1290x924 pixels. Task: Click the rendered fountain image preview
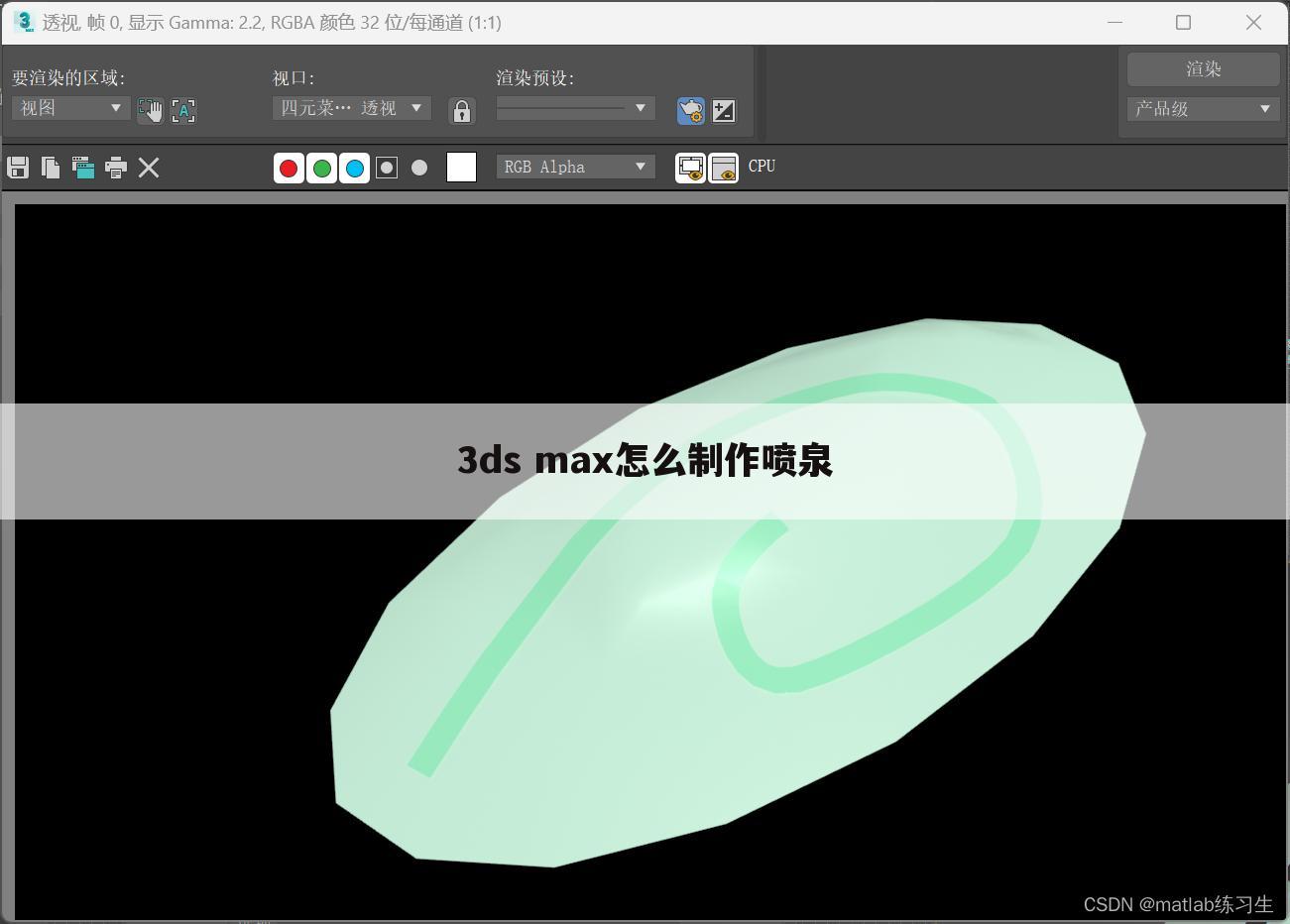tap(650, 562)
